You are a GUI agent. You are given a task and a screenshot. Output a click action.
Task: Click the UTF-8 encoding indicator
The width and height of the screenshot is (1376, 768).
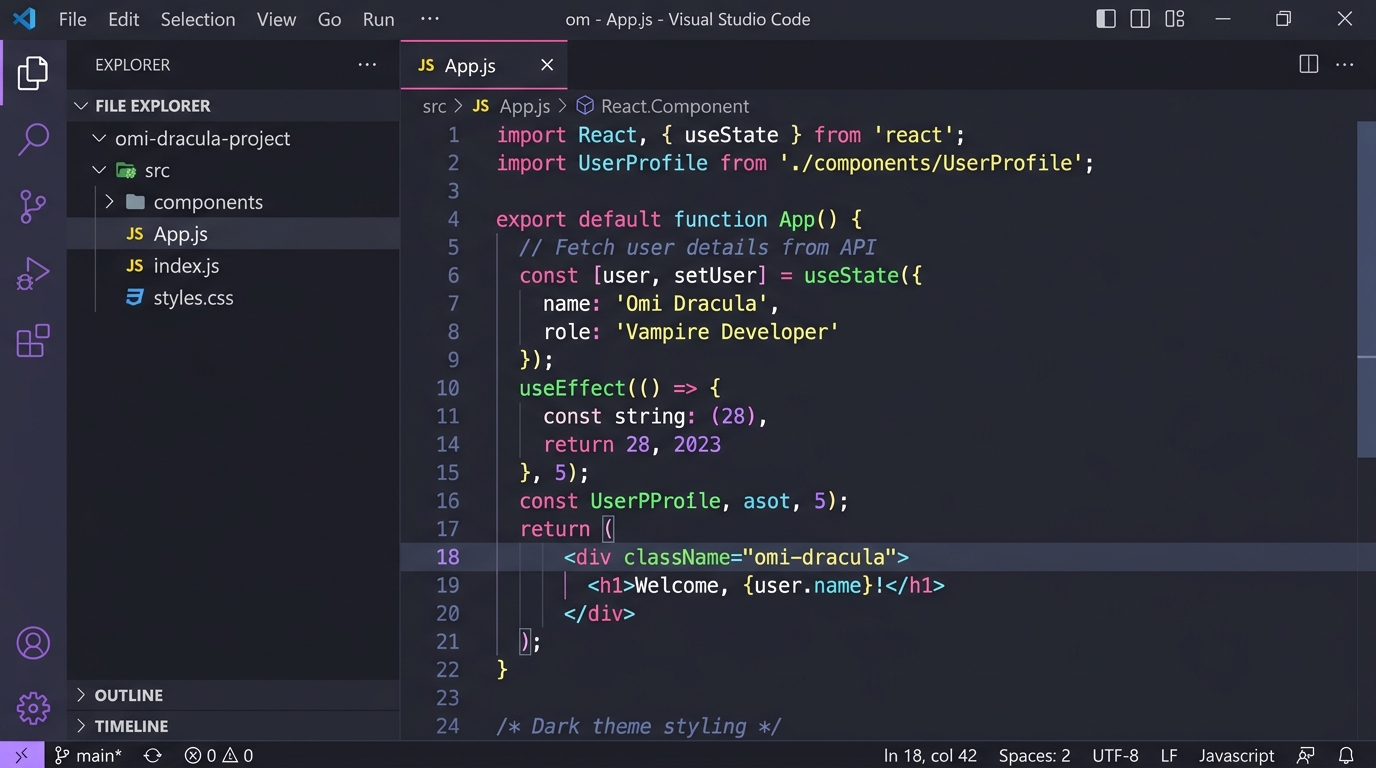pyautogui.click(x=1115, y=756)
